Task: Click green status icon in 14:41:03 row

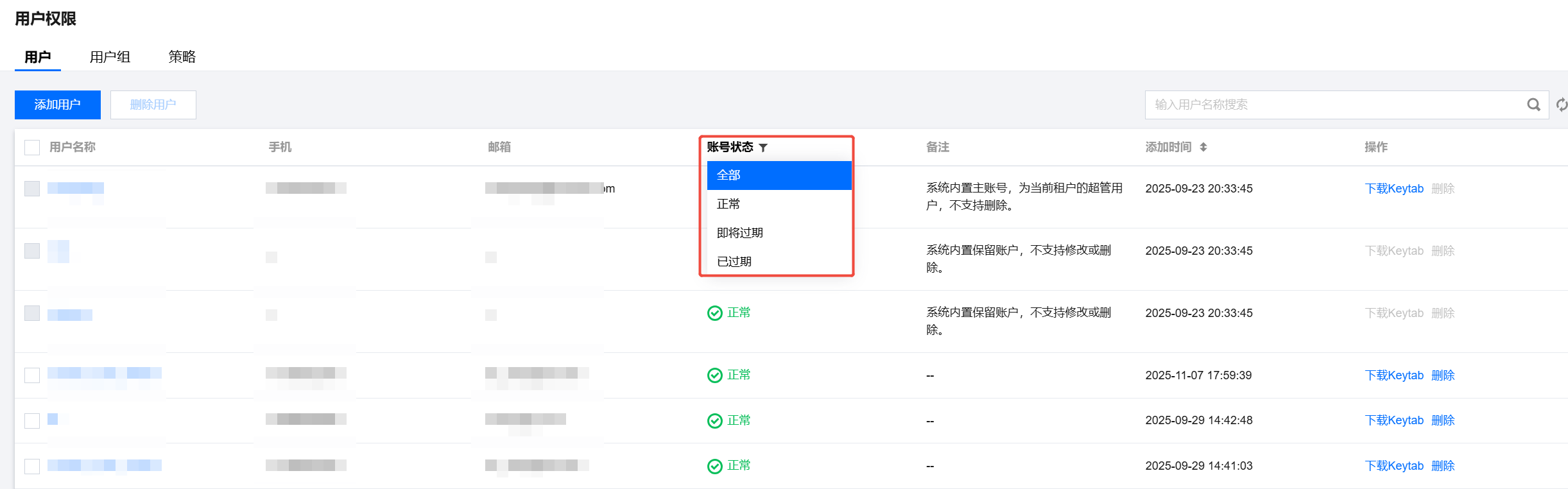Action: [x=714, y=466]
